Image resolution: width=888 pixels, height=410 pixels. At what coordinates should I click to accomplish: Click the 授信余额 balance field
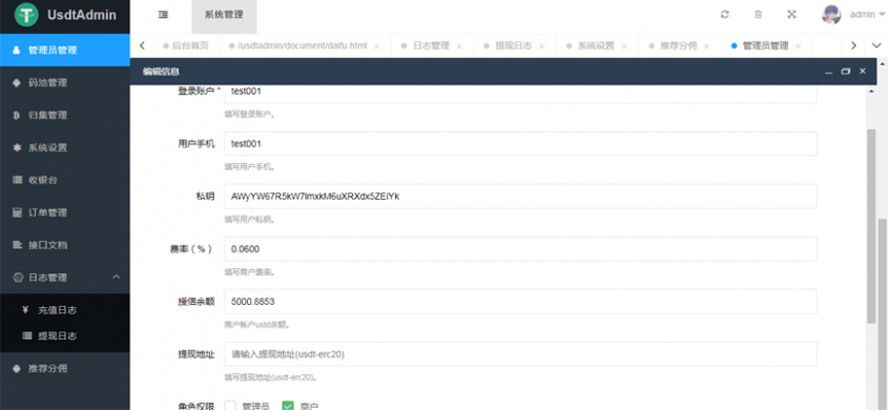pos(520,302)
